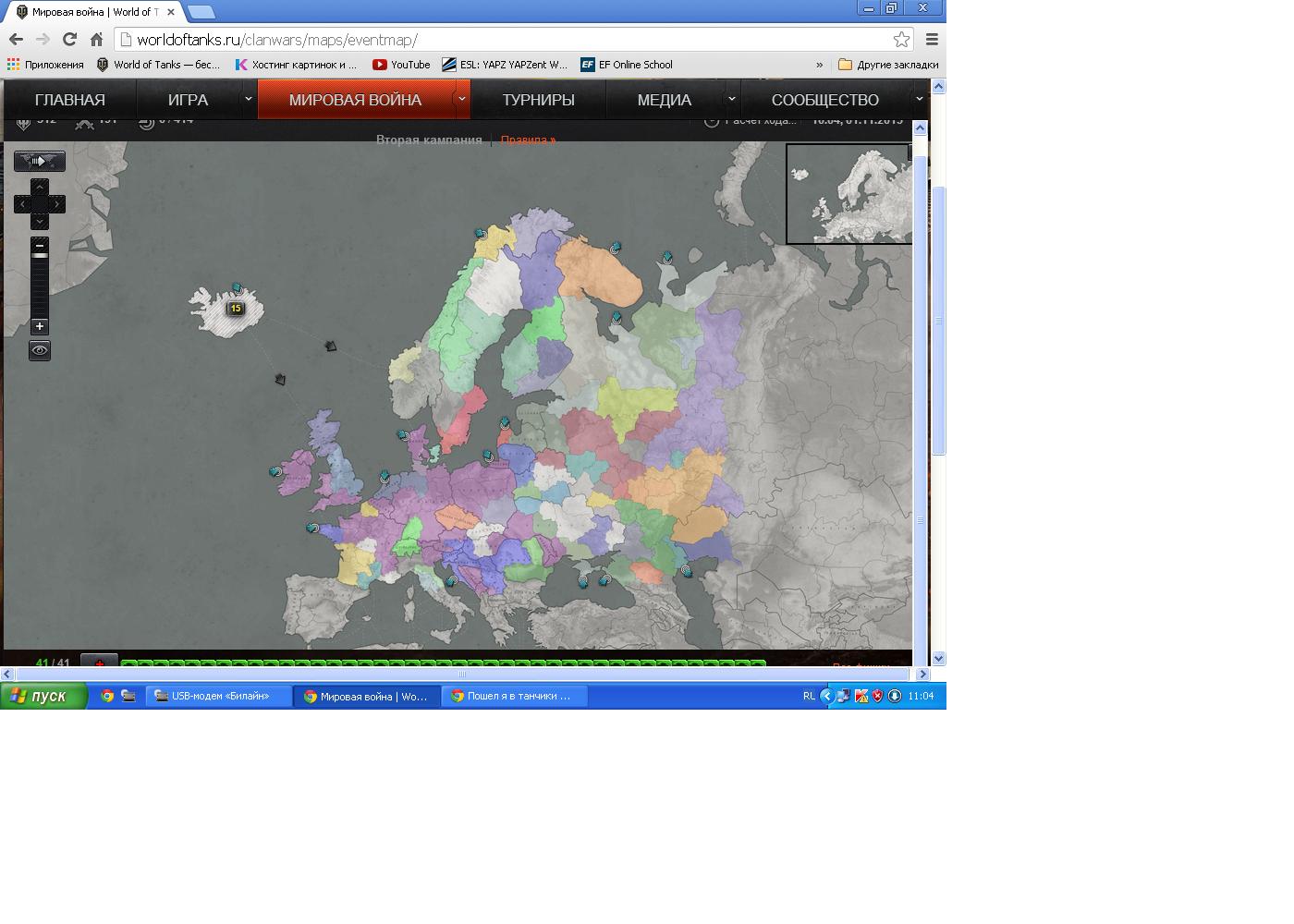Image resolution: width=1294 pixels, height=924 pixels.
Task: Open the ТУРНИРЫ menu item
Action: [x=538, y=100]
